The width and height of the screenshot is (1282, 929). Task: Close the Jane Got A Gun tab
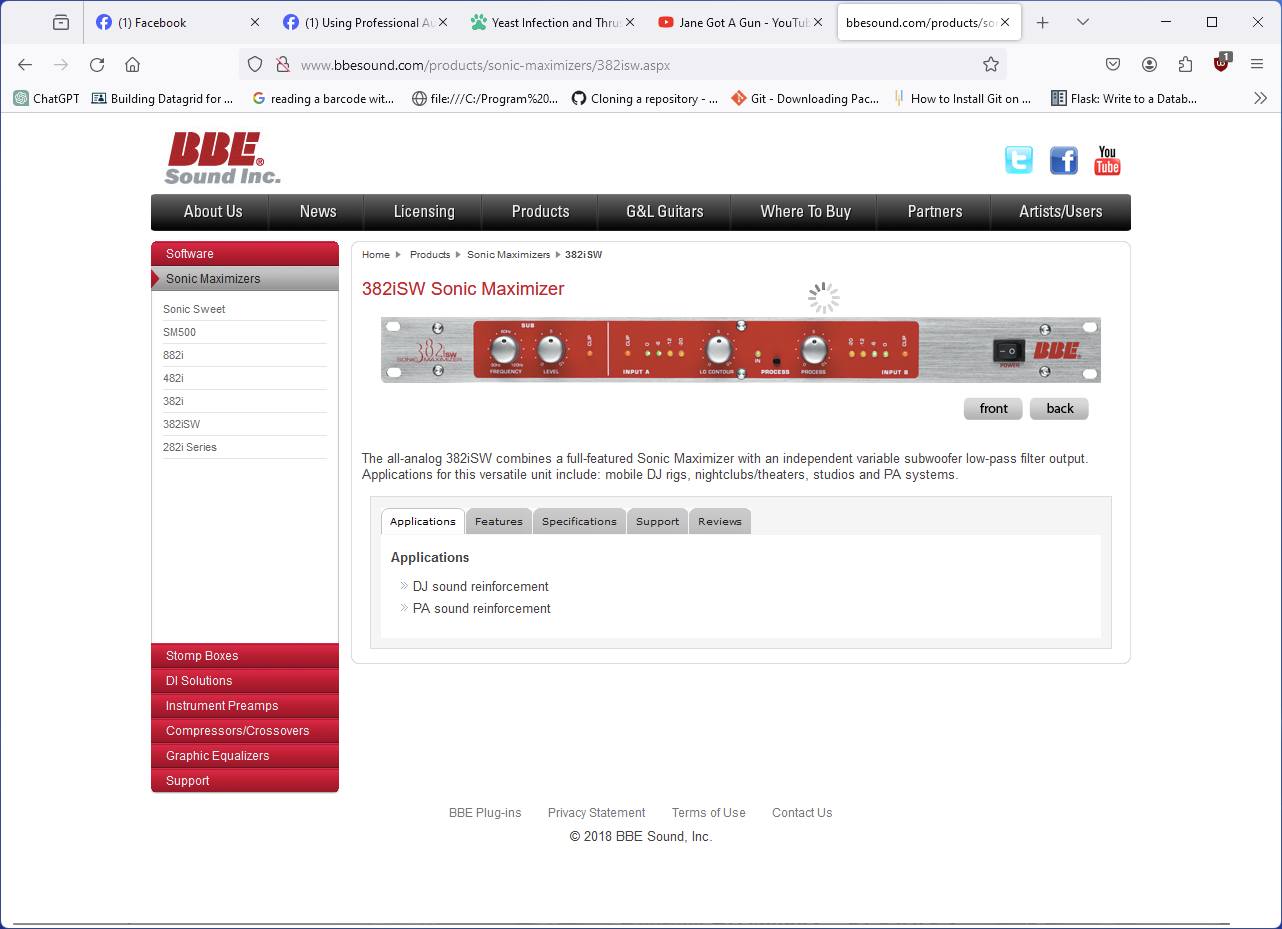(x=818, y=22)
